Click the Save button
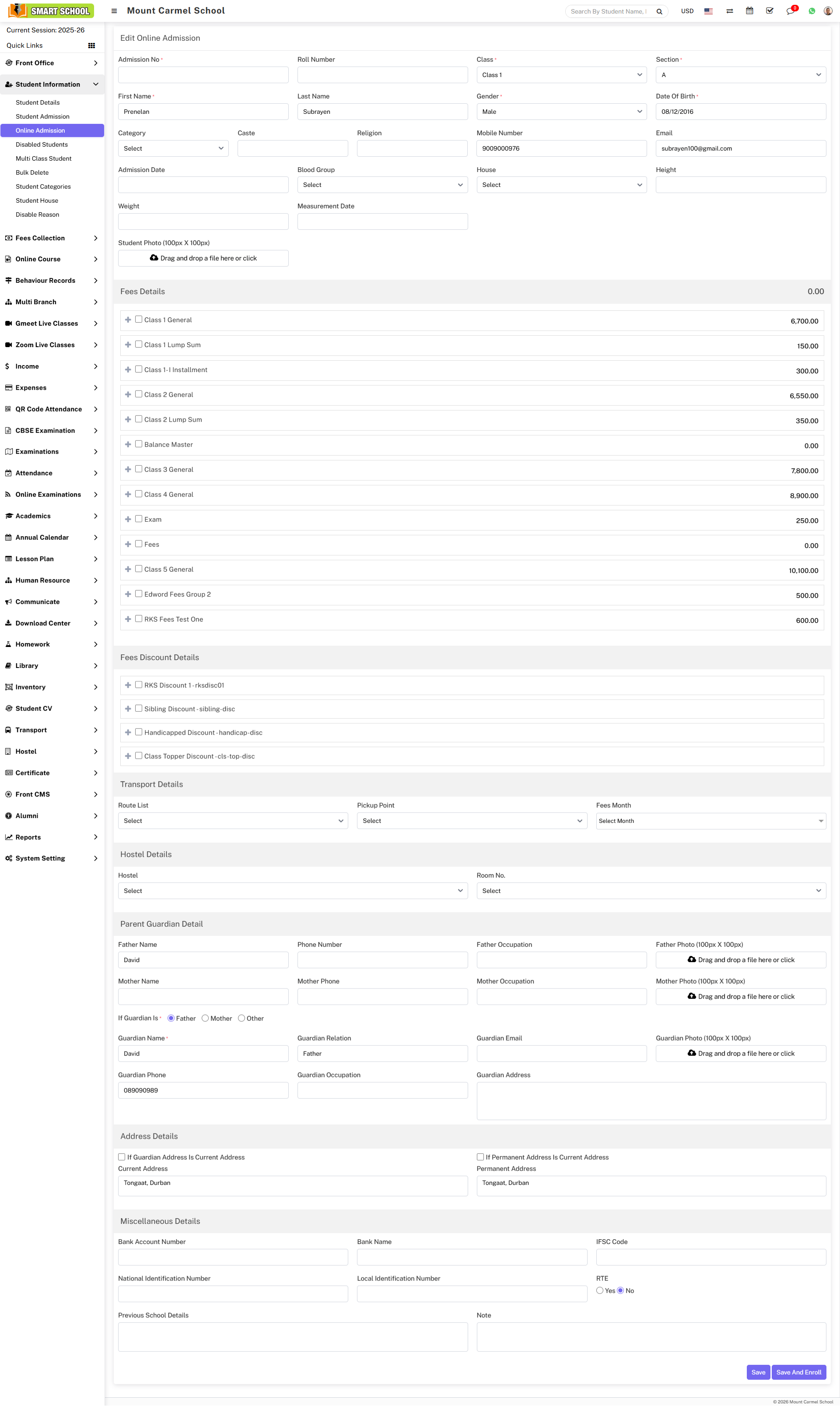This screenshot has height=1406, width=840. [758, 1372]
